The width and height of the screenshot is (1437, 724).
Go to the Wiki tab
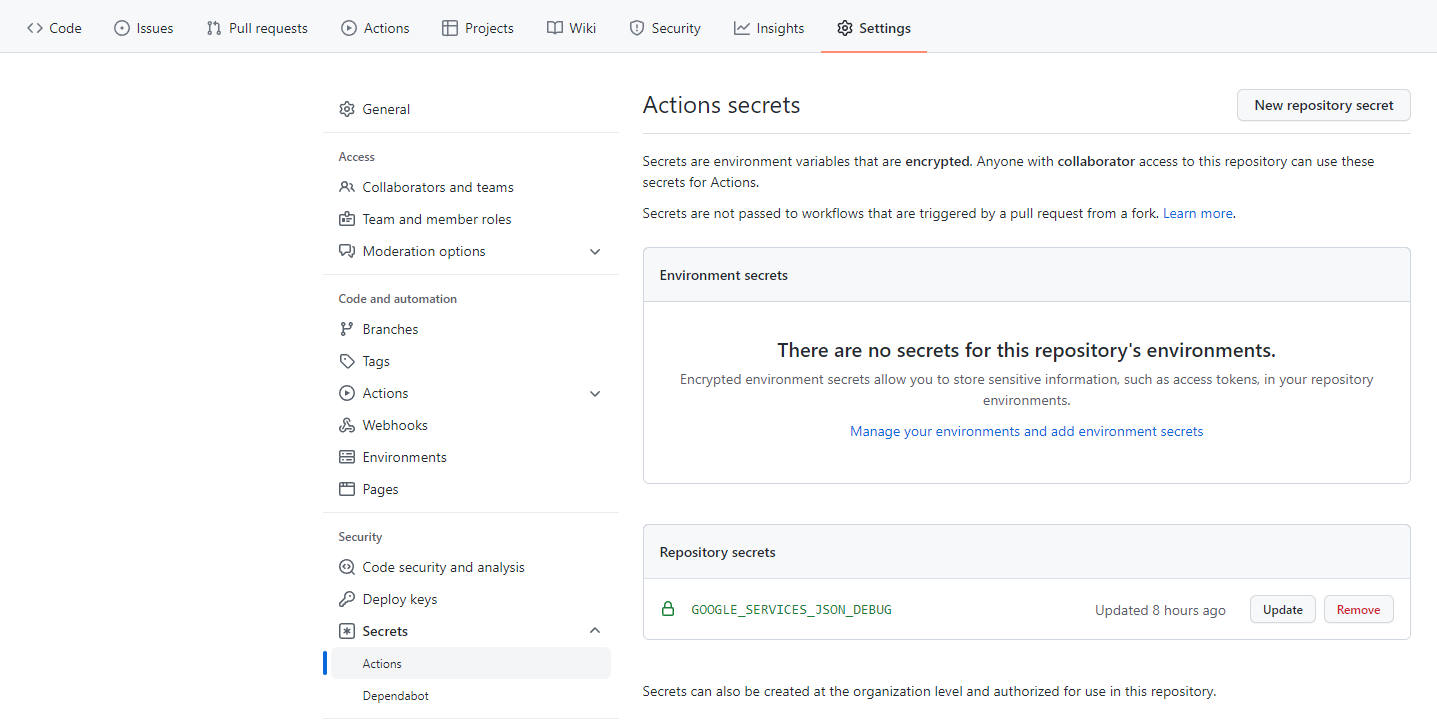572,28
